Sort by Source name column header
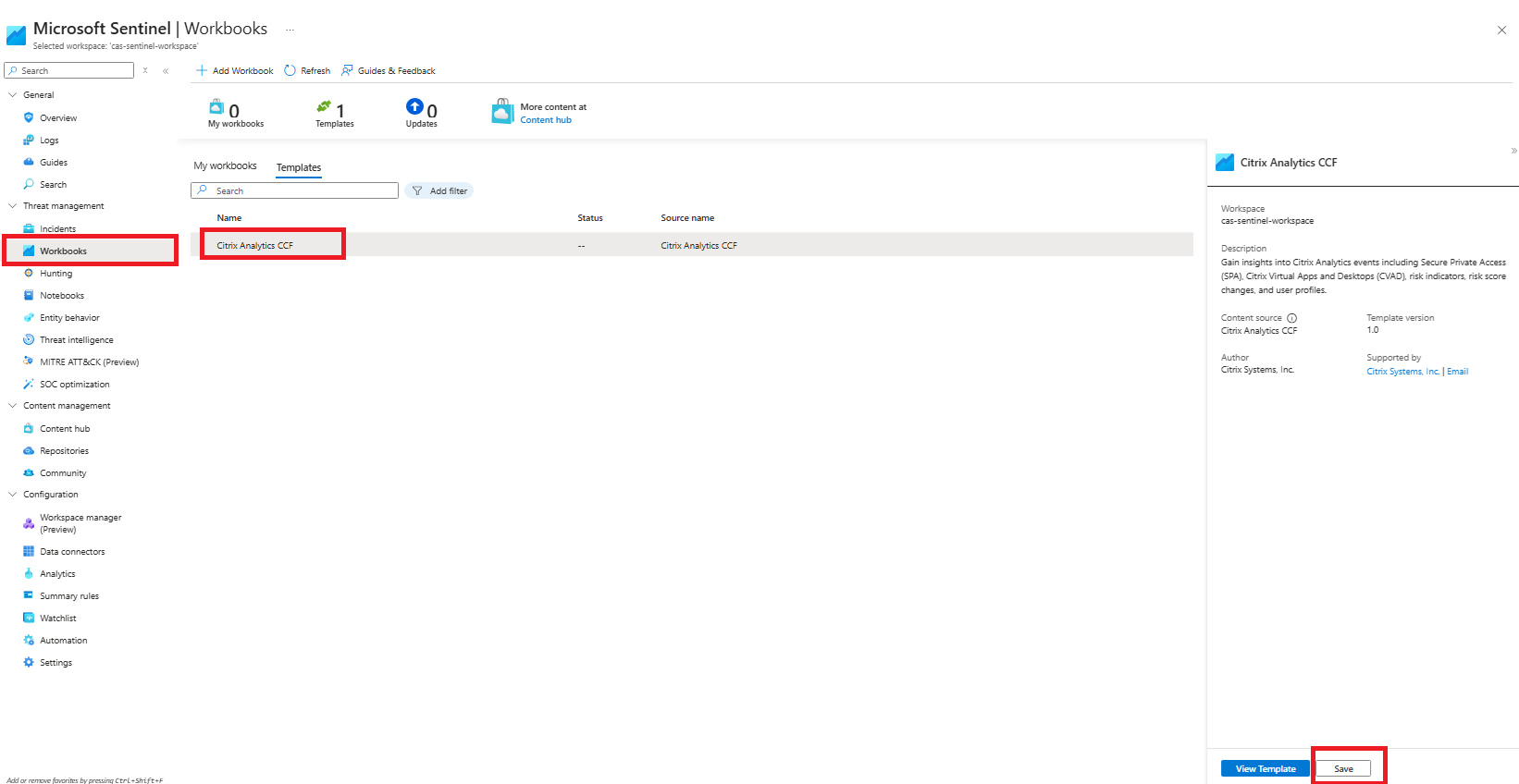The image size is (1519, 784). pyautogui.click(x=687, y=218)
